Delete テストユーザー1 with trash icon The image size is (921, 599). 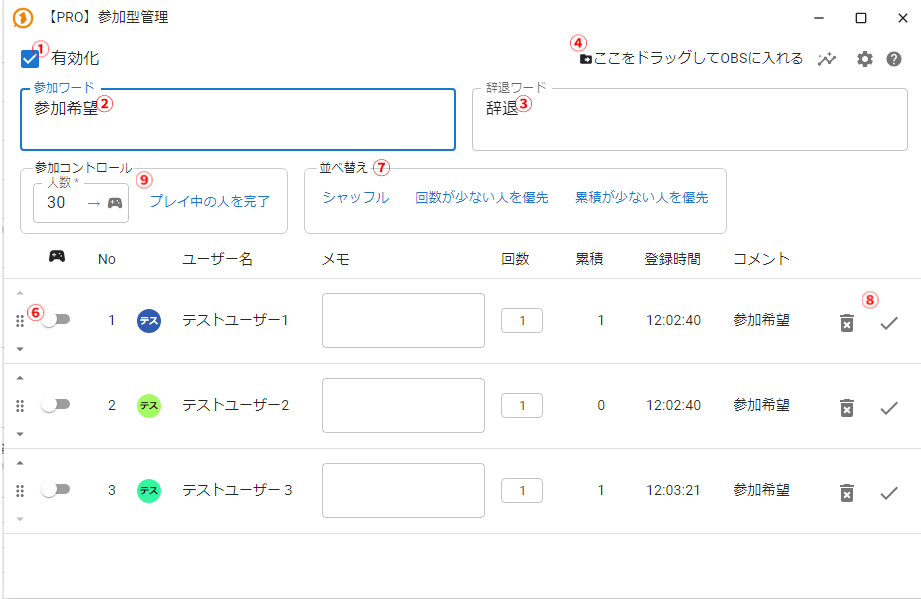[x=847, y=323]
